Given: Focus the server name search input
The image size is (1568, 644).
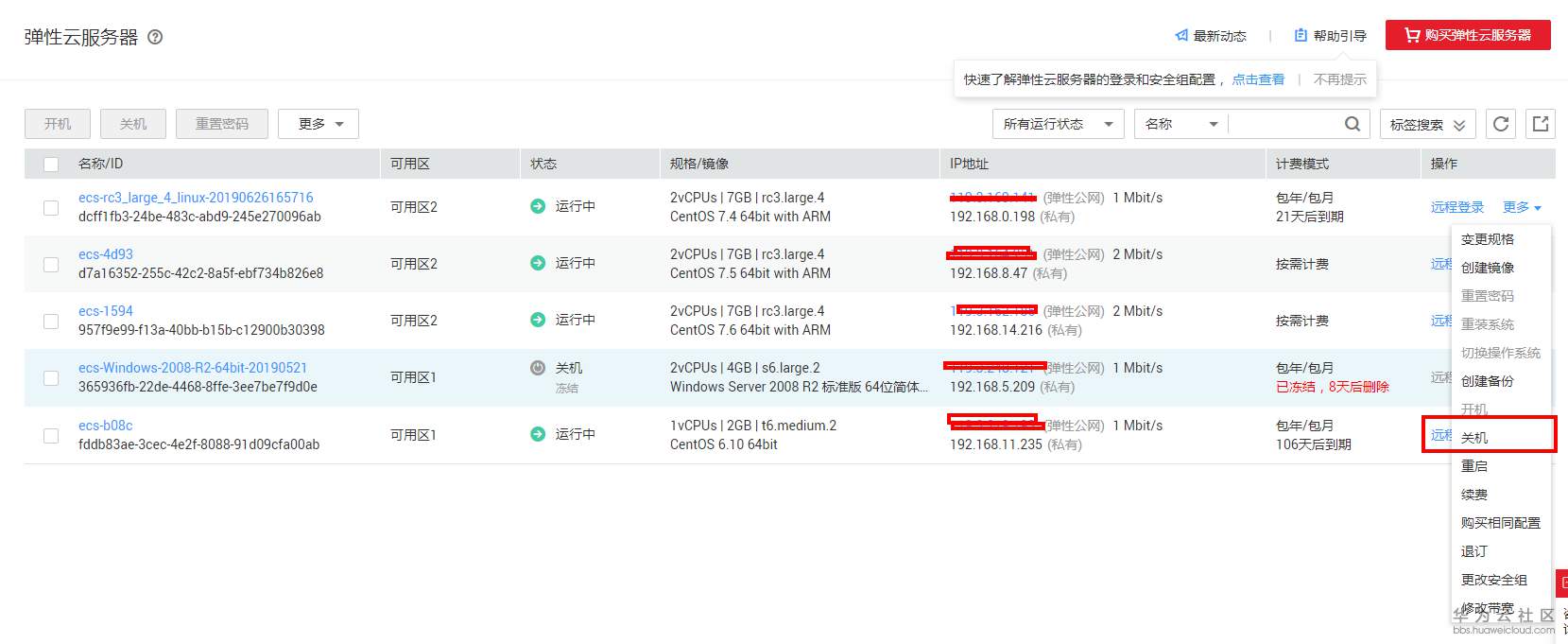Looking at the screenshot, I should tap(1284, 124).
